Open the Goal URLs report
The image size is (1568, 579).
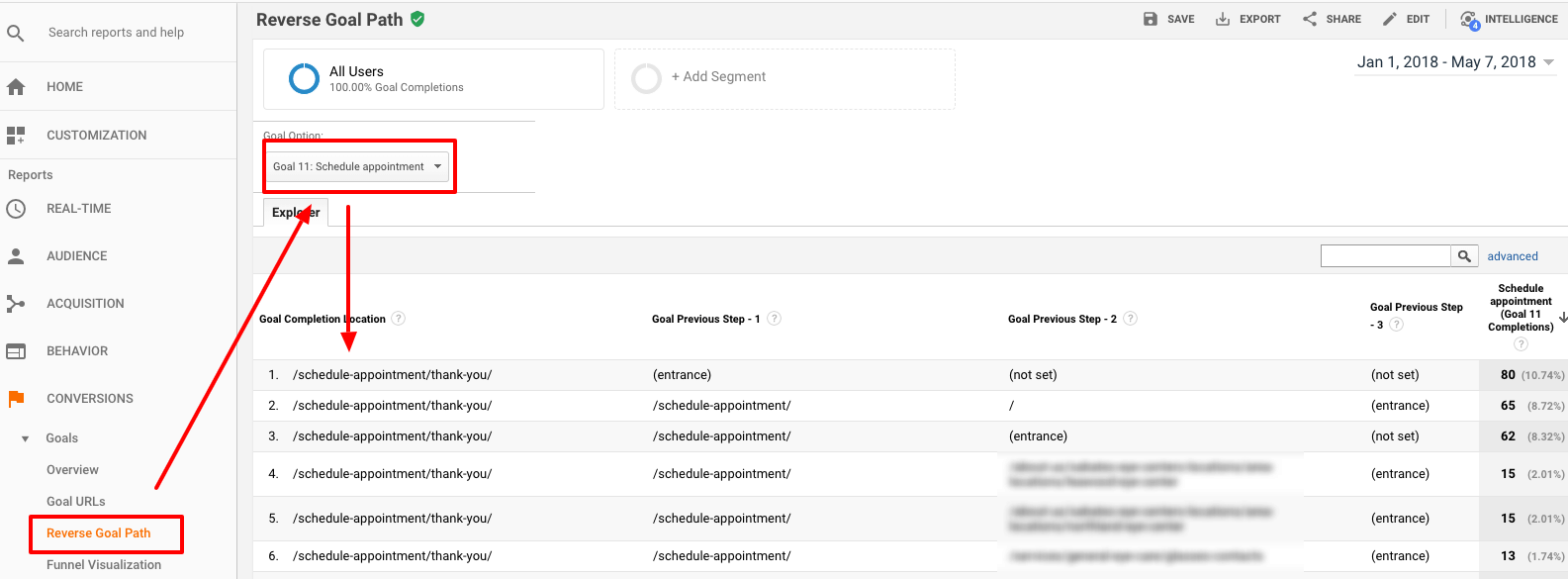76,502
